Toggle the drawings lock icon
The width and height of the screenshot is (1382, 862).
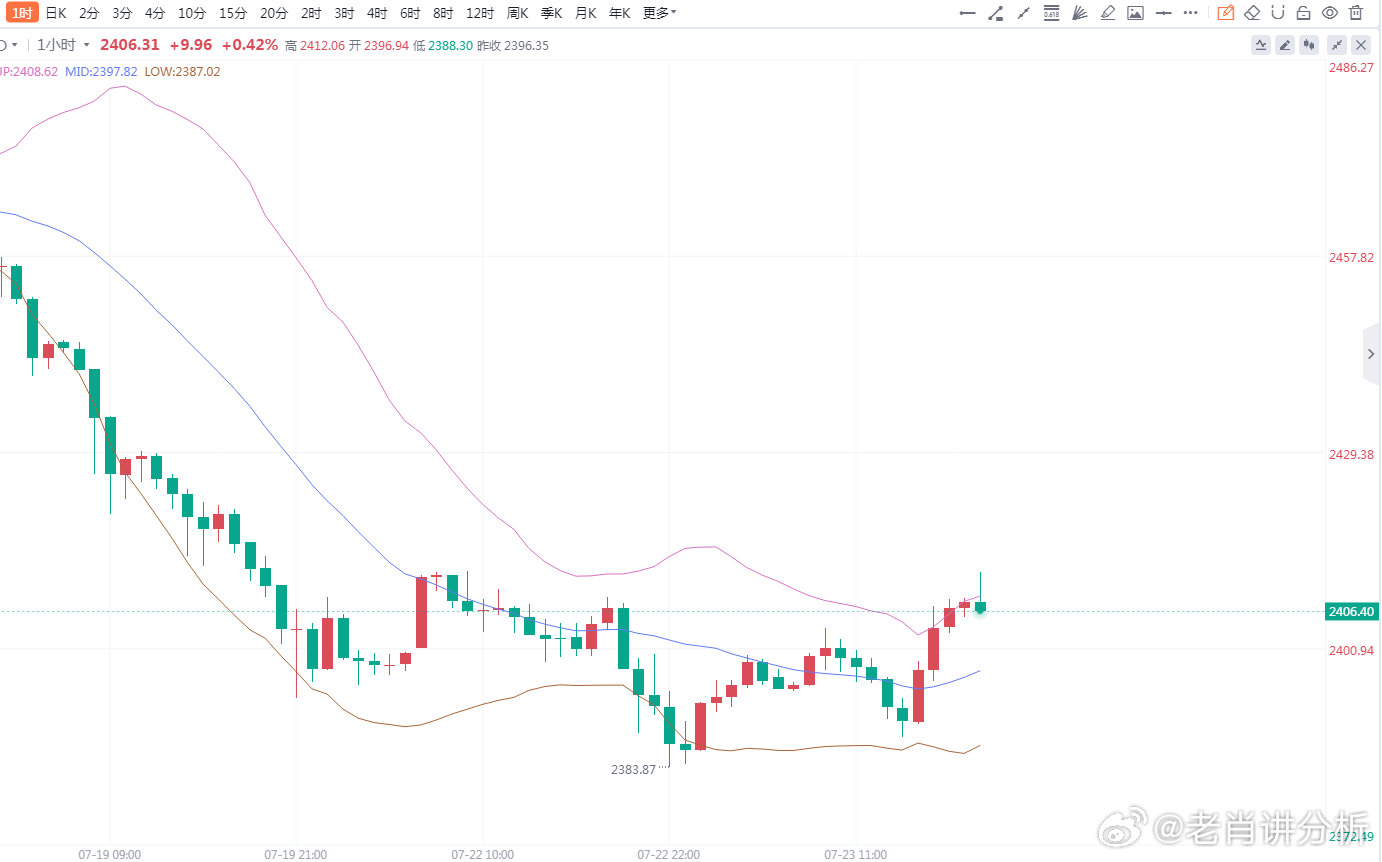[1303, 13]
